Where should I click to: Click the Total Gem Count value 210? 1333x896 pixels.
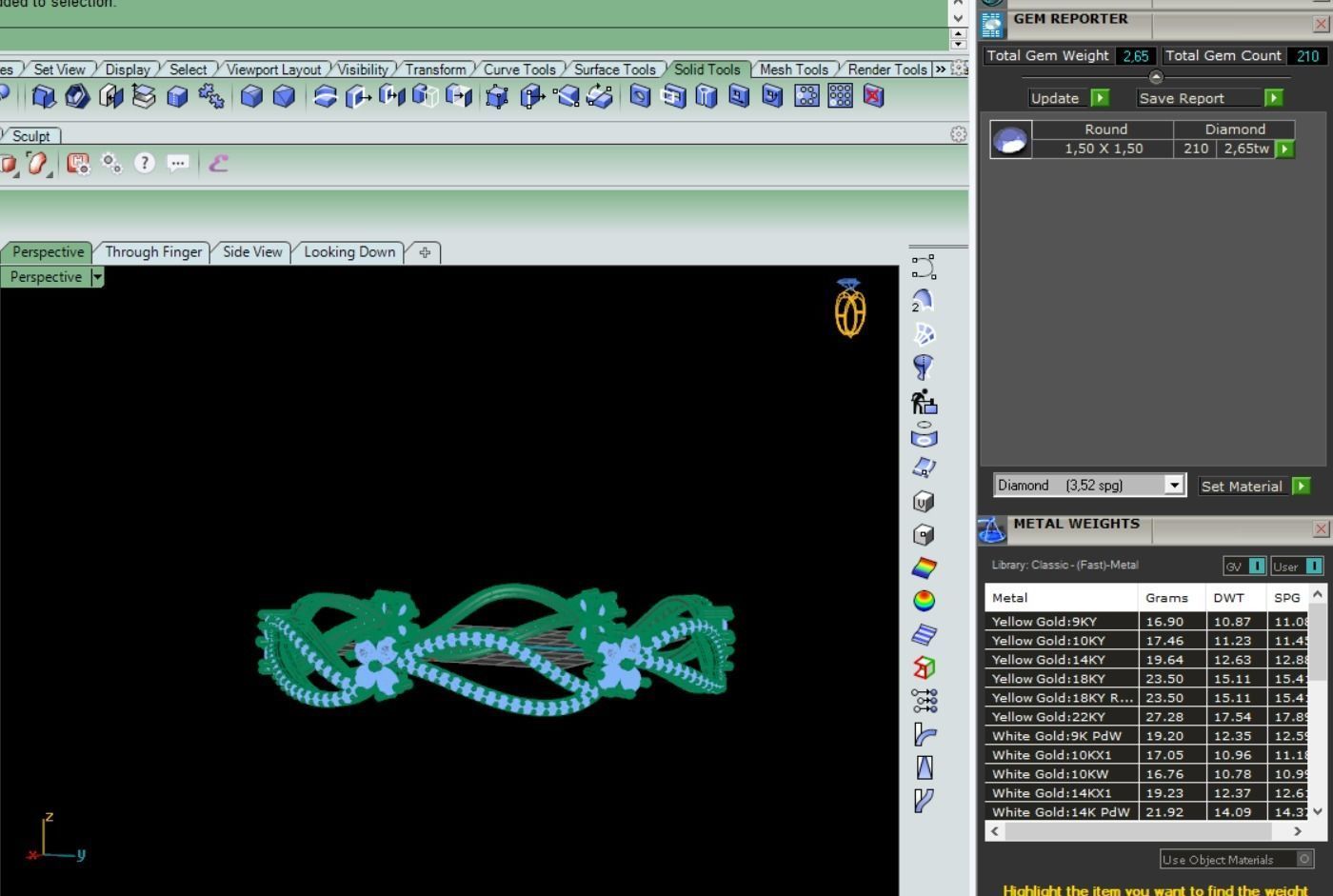(1308, 56)
